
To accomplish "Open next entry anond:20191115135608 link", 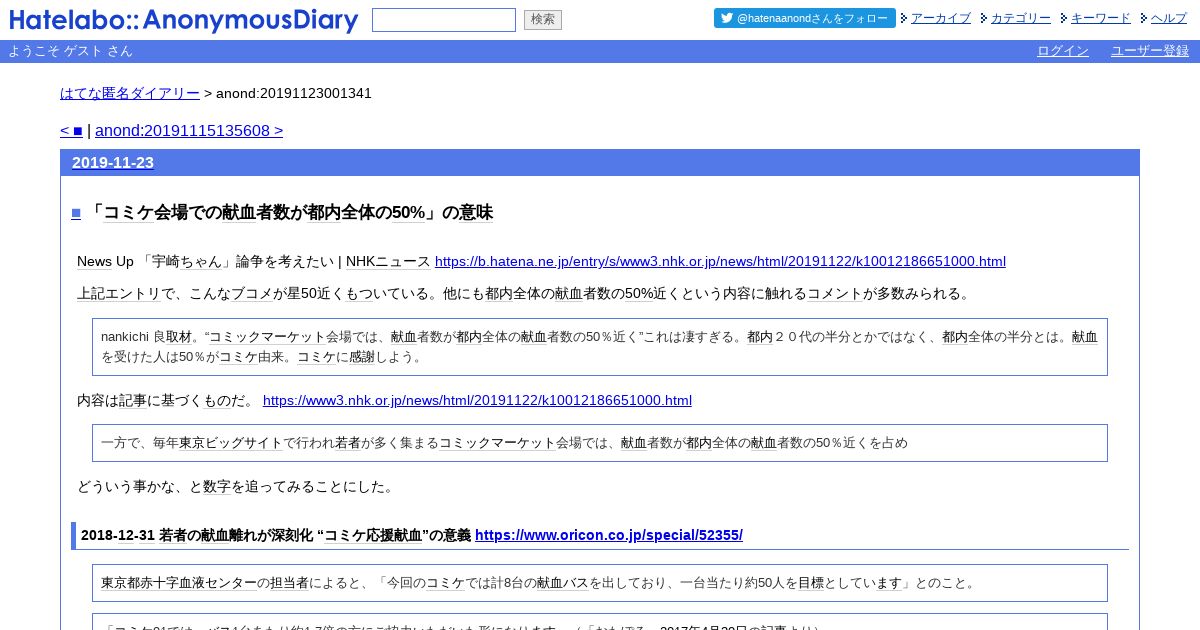I will 189,130.
